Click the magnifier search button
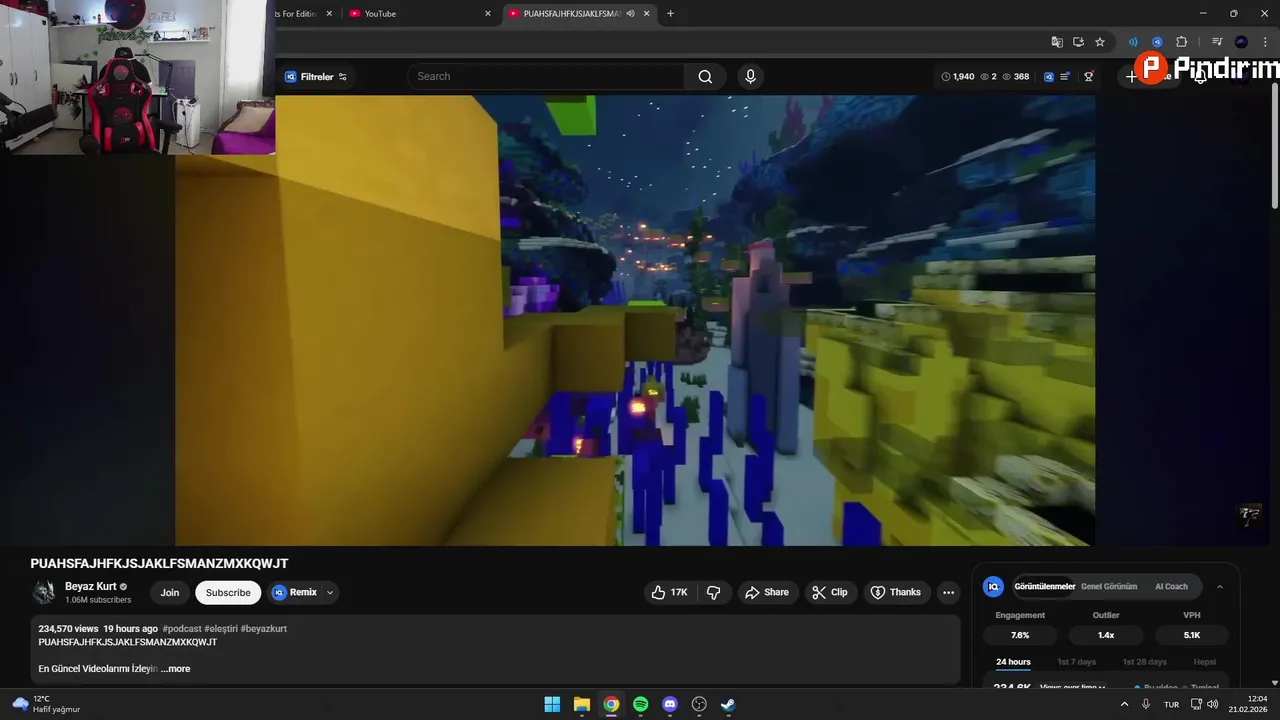This screenshot has width=1280, height=720. coord(705,77)
